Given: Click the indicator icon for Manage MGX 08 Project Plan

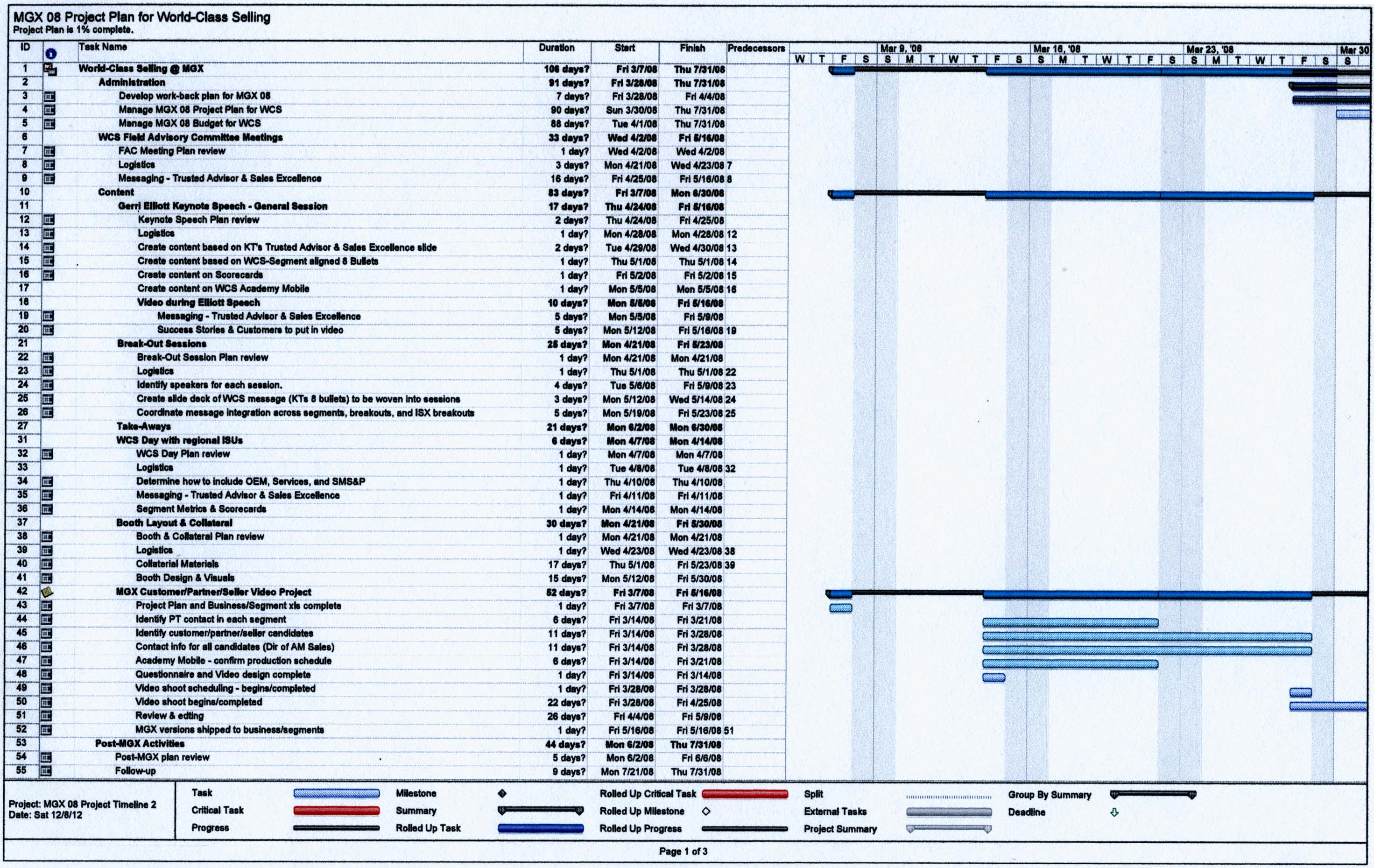Looking at the screenshot, I should (x=49, y=110).
